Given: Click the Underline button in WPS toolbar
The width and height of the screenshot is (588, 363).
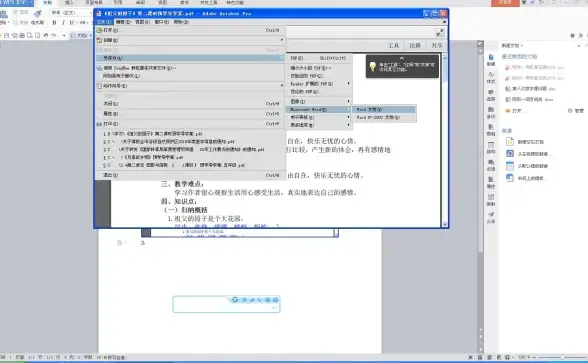Looking at the screenshot, I should point(71,22).
